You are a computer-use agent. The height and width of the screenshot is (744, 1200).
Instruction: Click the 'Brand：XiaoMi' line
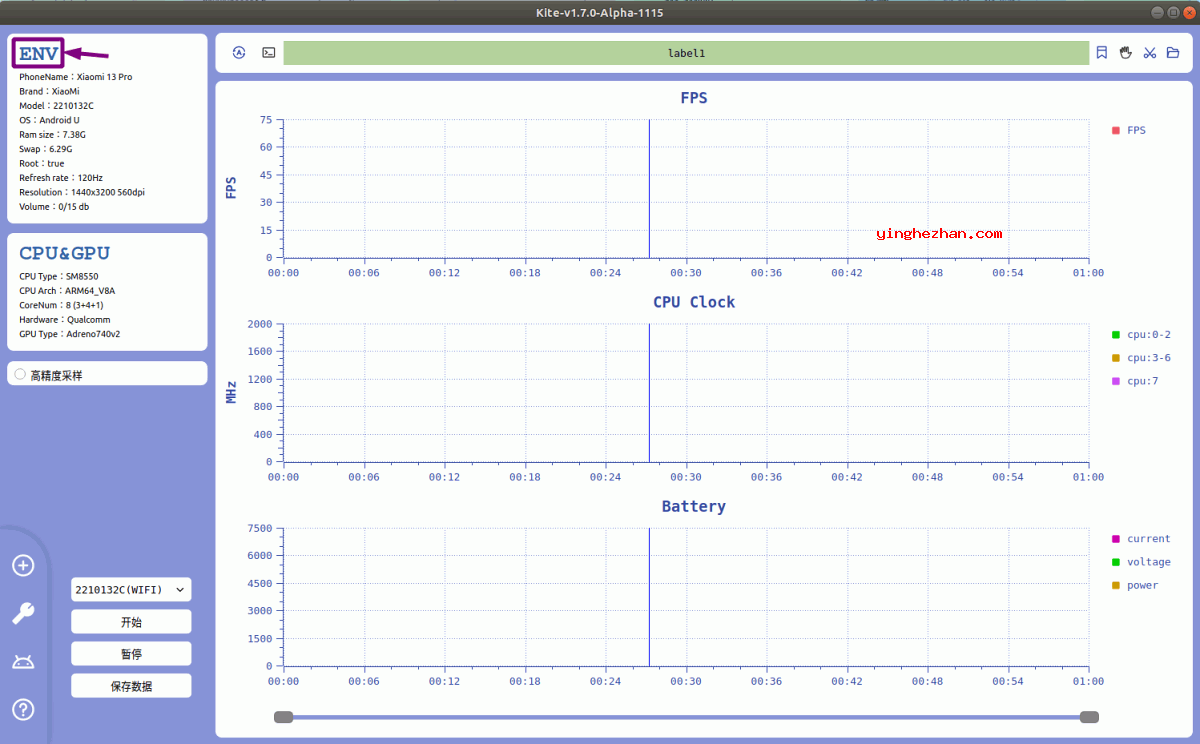[49, 91]
